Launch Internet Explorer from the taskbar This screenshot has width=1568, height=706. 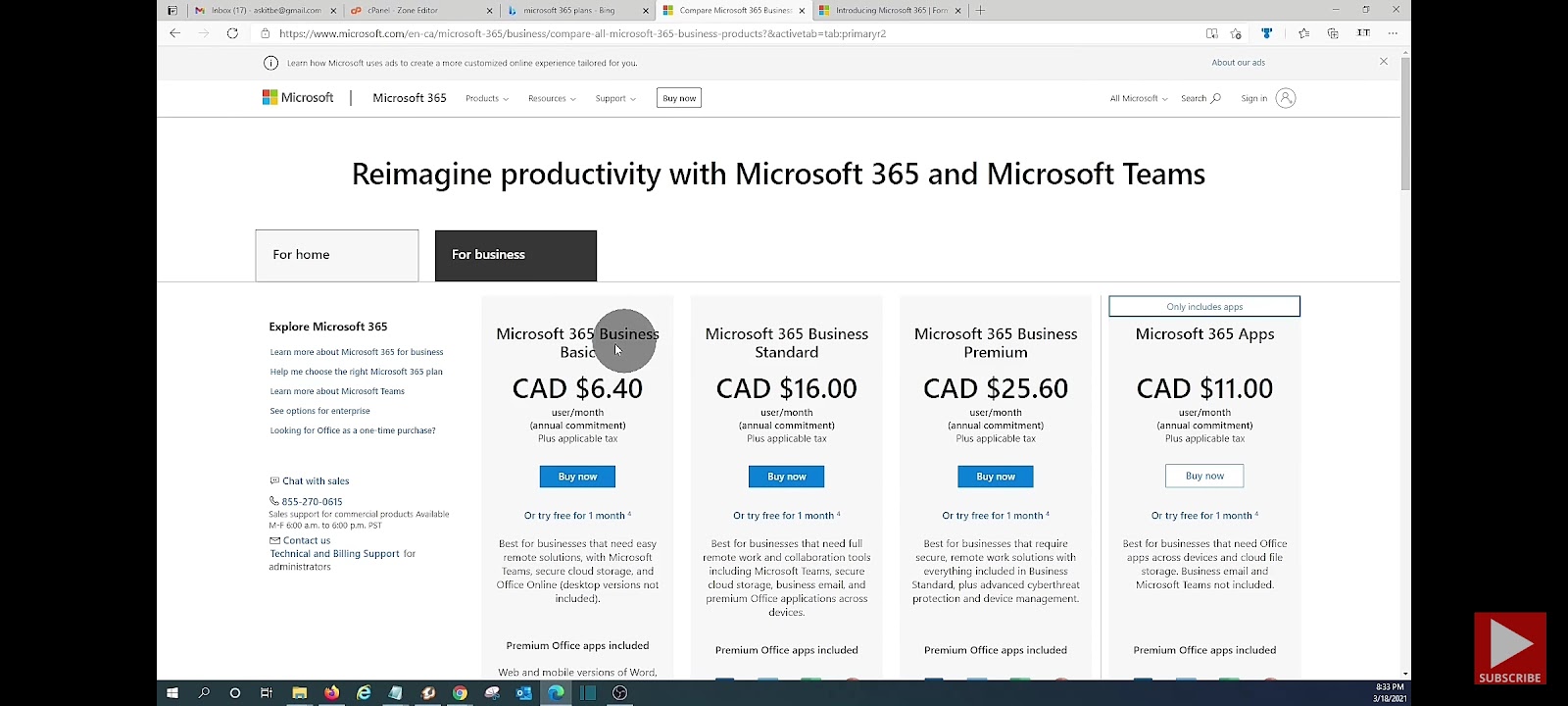[x=364, y=693]
